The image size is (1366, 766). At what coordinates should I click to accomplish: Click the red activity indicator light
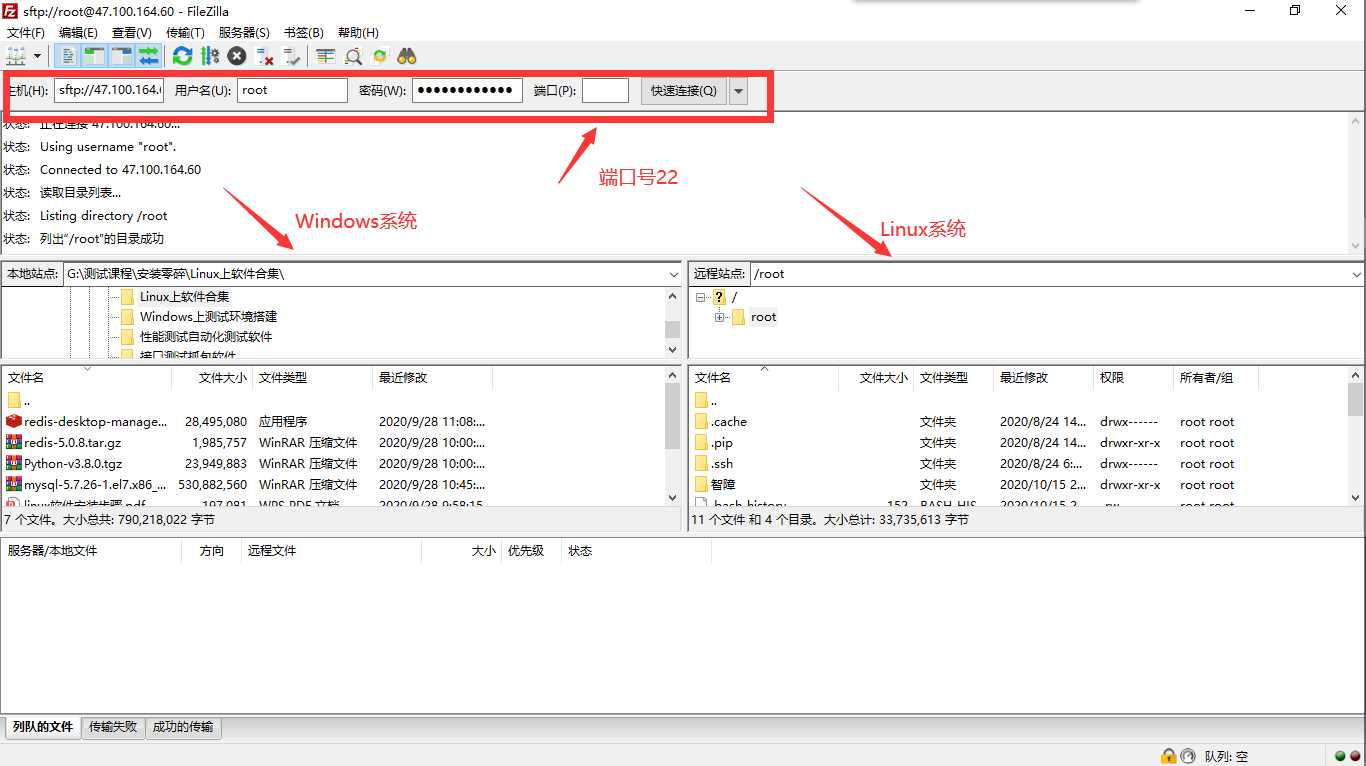(1354, 756)
